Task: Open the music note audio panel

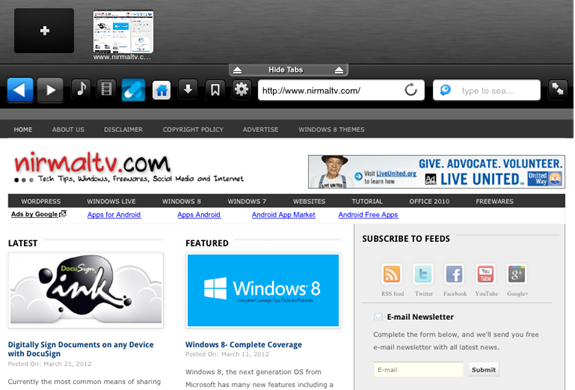Action: (81, 89)
